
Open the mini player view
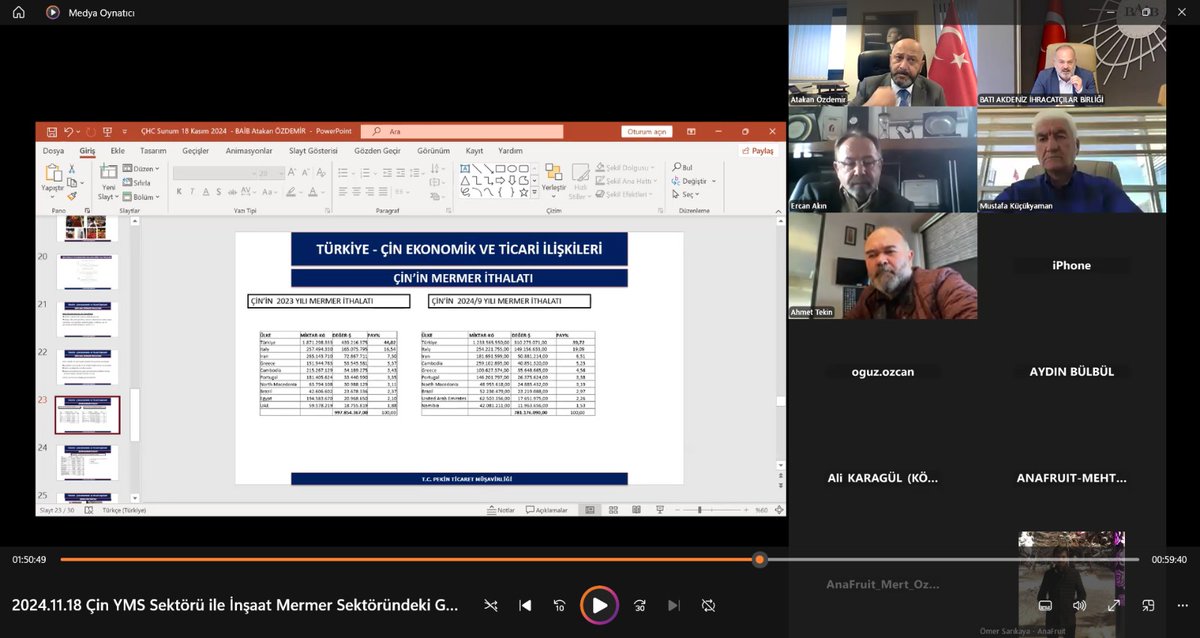point(1149,605)
